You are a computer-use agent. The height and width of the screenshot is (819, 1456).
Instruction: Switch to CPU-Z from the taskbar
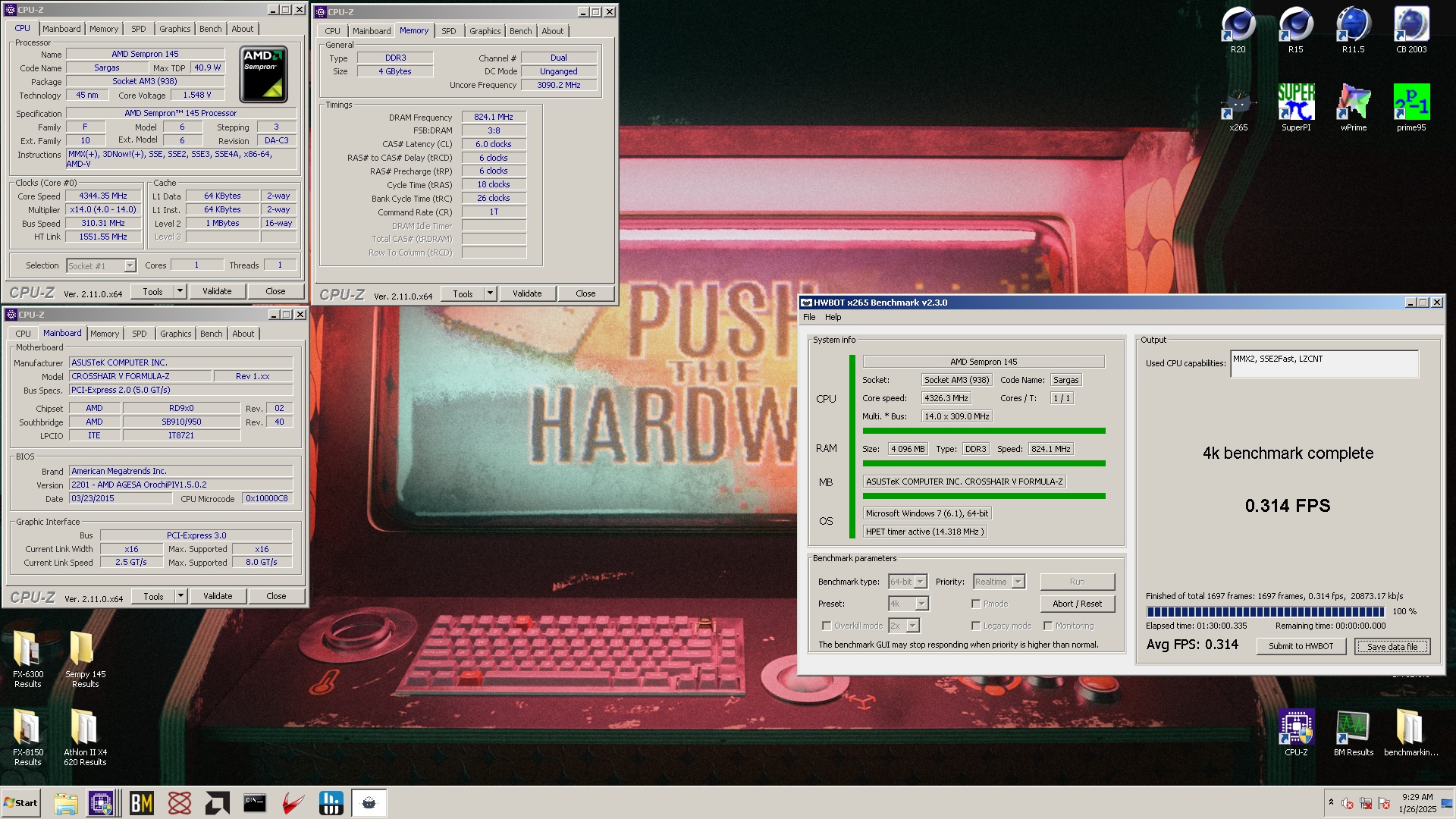(102, 803)
